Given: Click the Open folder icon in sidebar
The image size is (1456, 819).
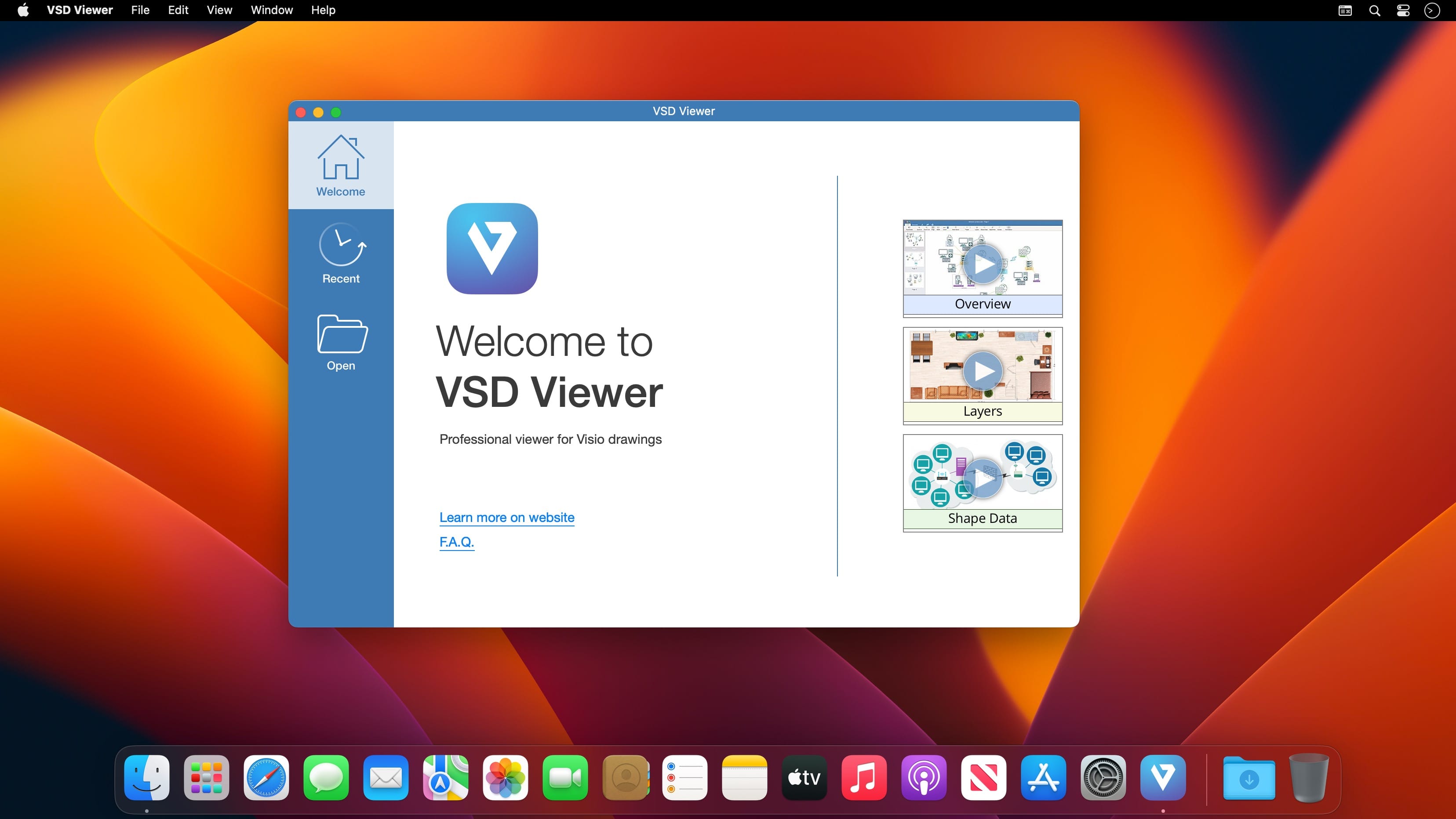Looking at the screenshot, I should 342,333.
